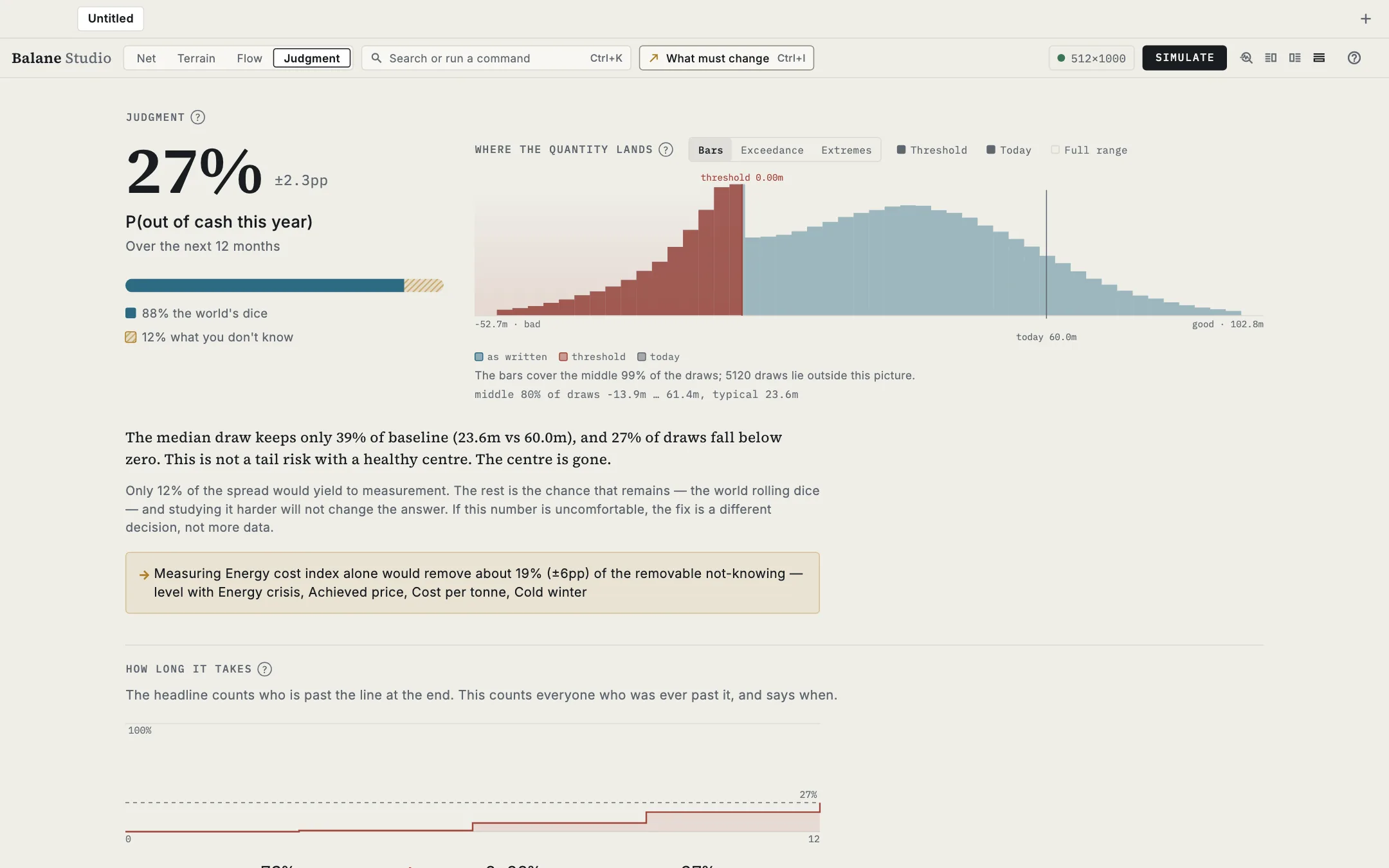The width and height of the screenshot is (1389, 868).
Task: Open help icon beside Where the Quantity Lands
Action: tap(666, 150)
